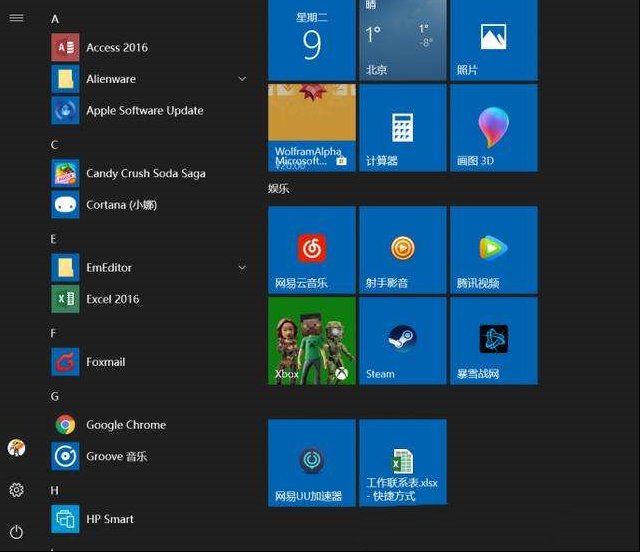Click the HP Smart label

point(110,519)
